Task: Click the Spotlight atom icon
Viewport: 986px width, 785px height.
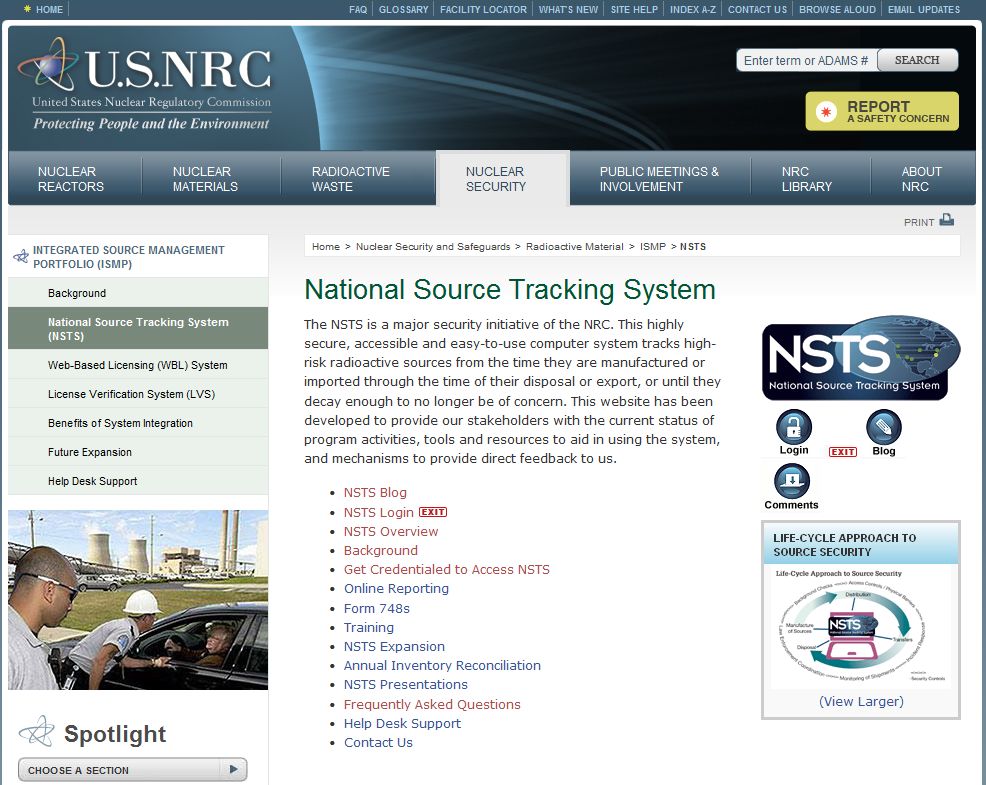Action: pyautogui.click(x=36, y=732)
